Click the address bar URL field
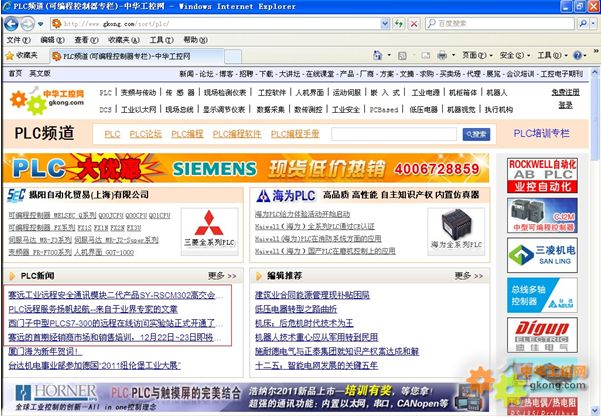The width and height of the screenshot is (601, 417). tap(217, 24)
